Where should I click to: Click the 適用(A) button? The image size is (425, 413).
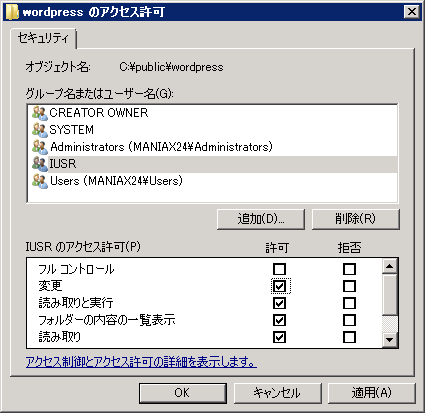[372, 393]
